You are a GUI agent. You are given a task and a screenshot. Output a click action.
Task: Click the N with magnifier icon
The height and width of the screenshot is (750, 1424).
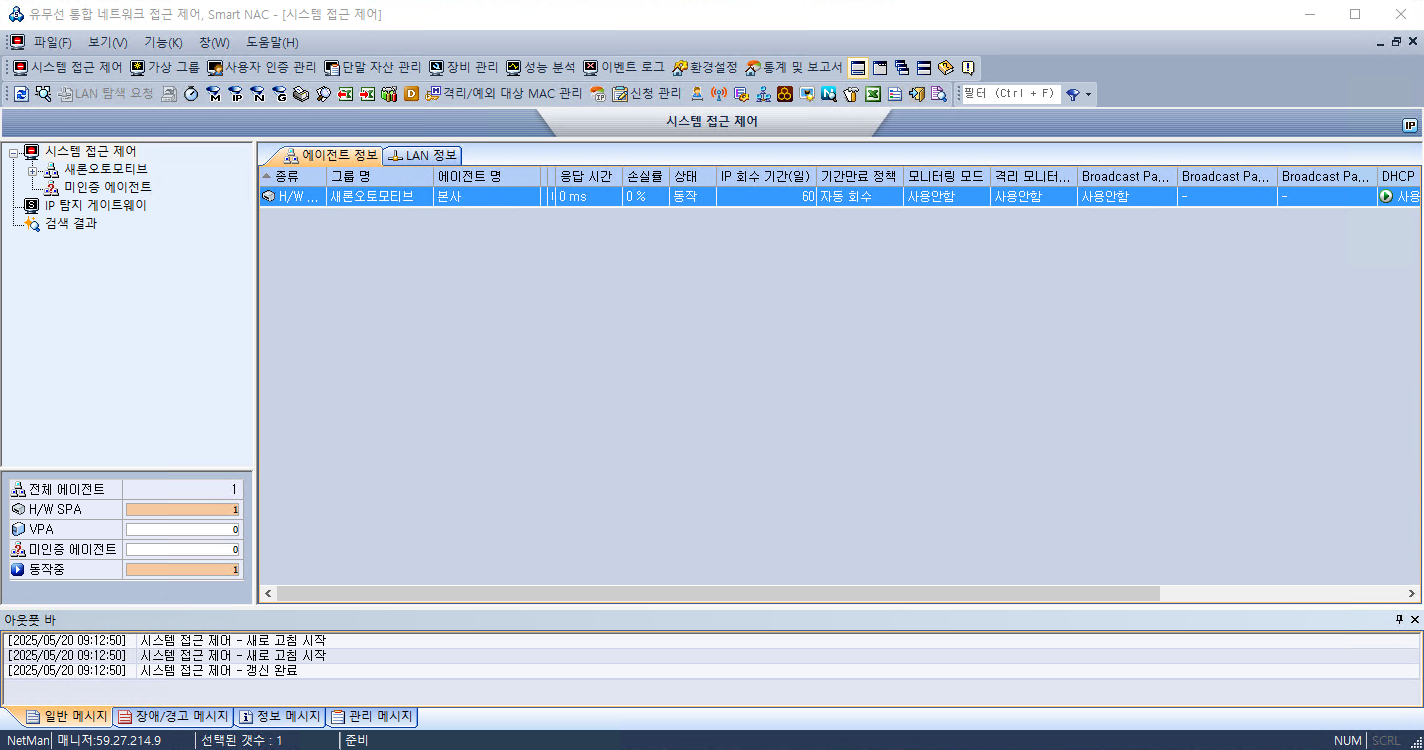click(829, 94)
